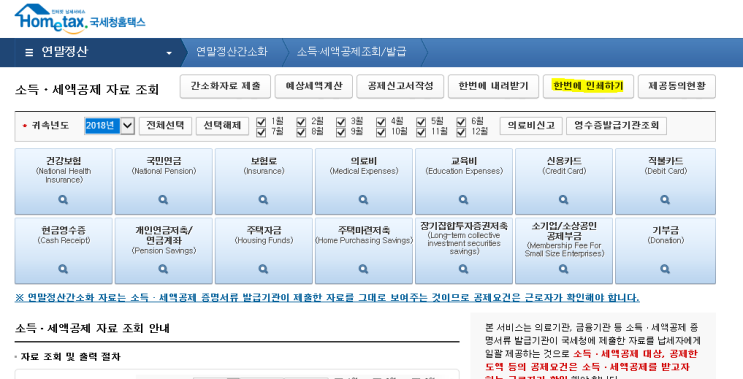
Task: Go to 소득·세액공제조회/발급 breadcrumb tab
Action: coord(352,52)
